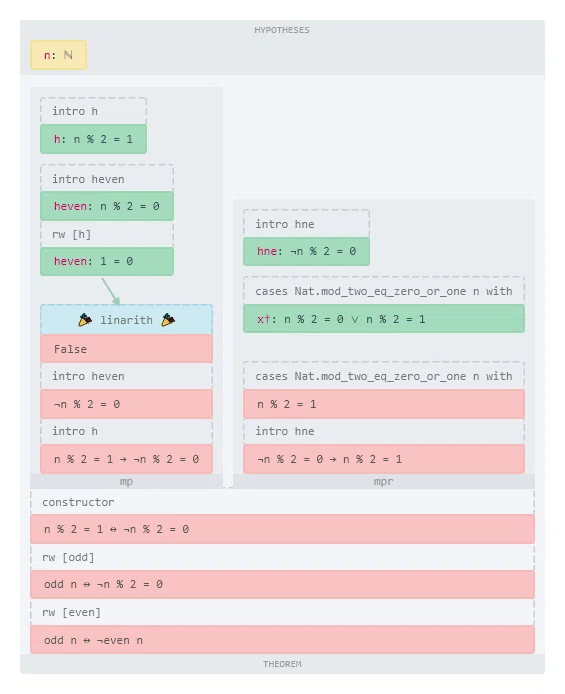Click the rw [odd] tactic row
This screenshot has width=565, height=694.
[282, 557]
